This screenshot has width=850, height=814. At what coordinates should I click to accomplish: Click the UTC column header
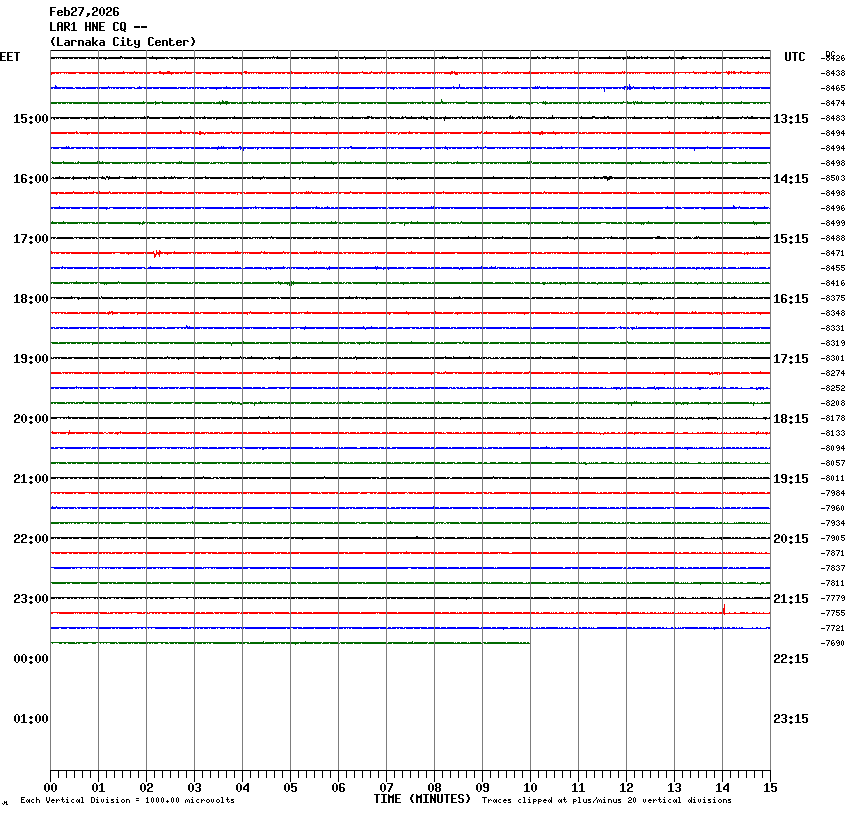pyautogui.click(x=795, y=57)
